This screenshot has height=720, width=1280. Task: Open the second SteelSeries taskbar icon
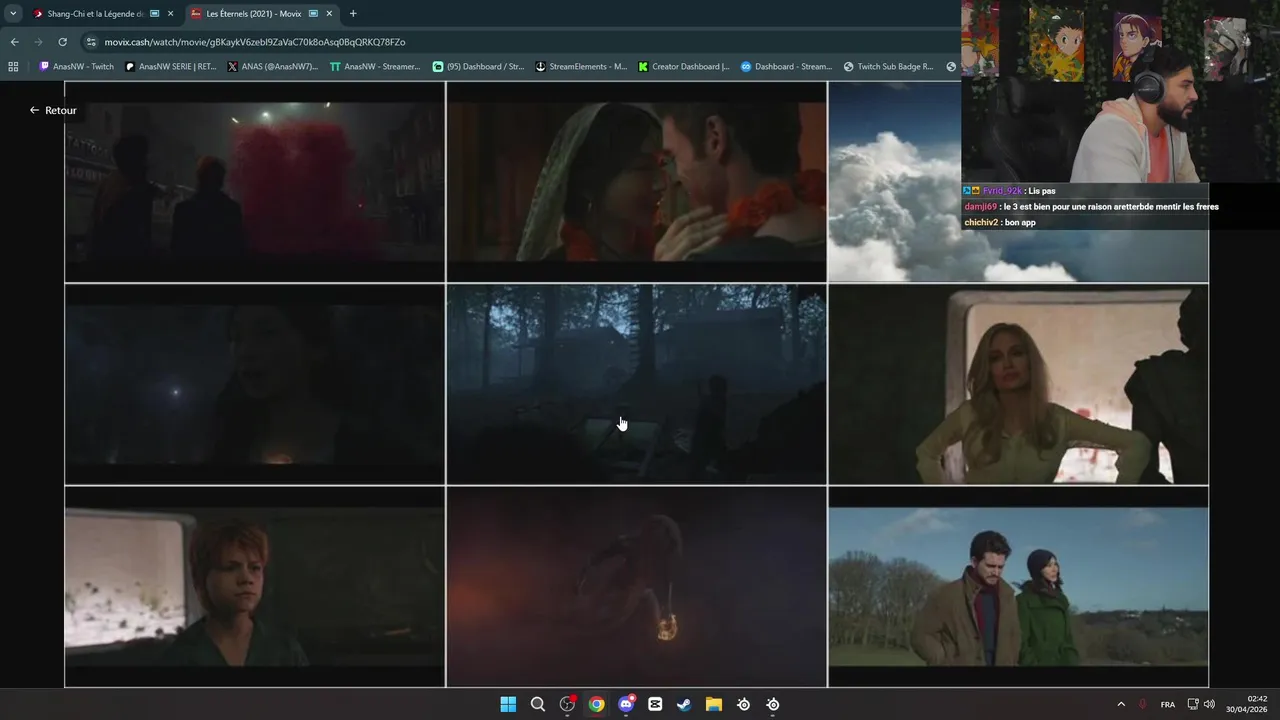pos(773,704)
